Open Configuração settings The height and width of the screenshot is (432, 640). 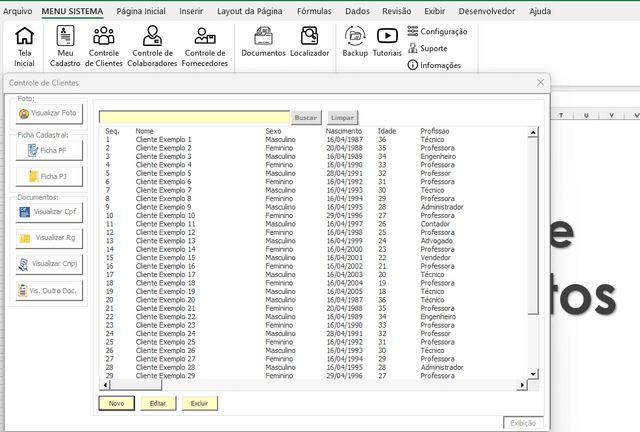click(437, 31)
